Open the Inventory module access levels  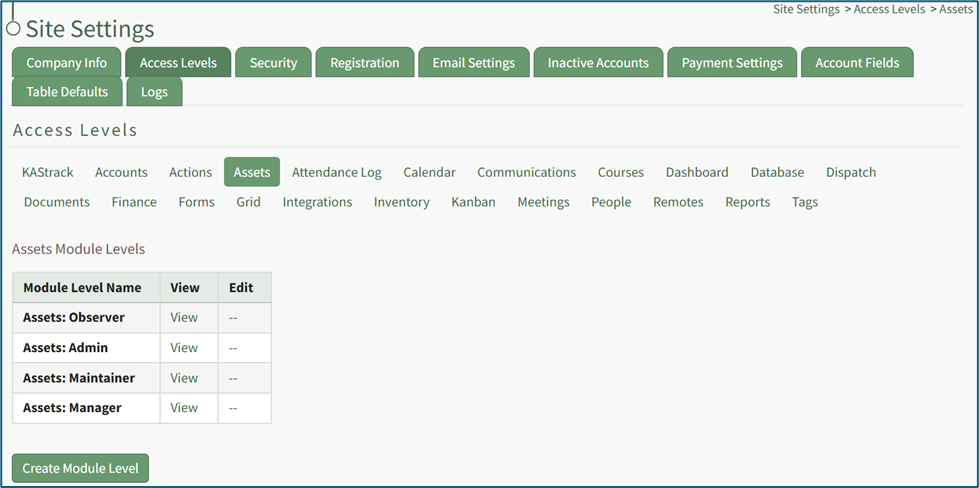401,202
